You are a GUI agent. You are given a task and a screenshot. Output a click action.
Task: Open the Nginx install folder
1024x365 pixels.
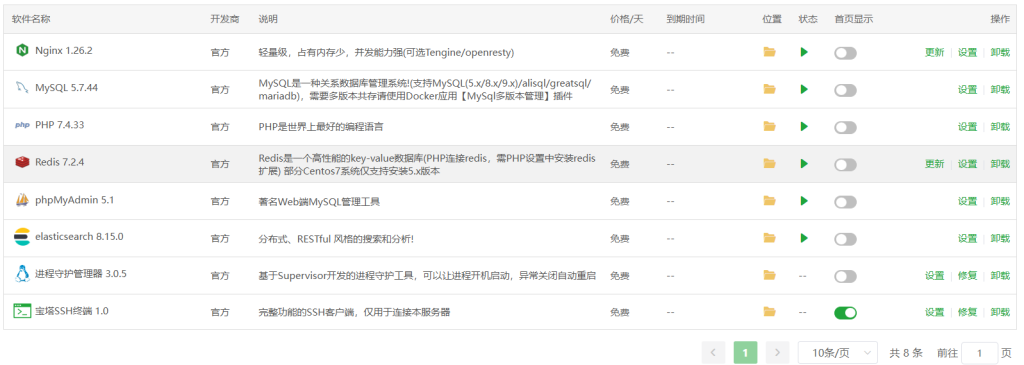769,52
